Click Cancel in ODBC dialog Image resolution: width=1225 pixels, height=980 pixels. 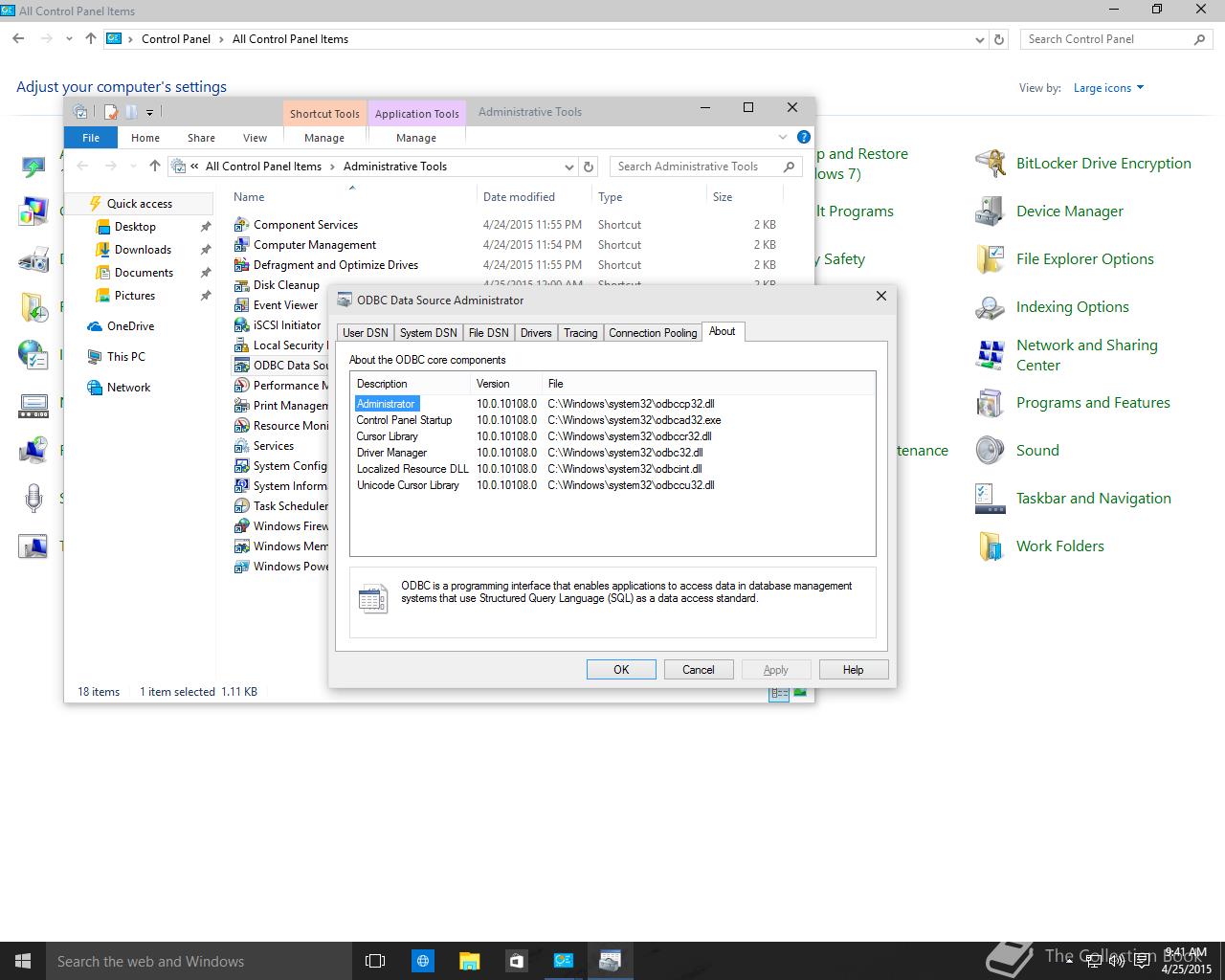coord(699,670)
